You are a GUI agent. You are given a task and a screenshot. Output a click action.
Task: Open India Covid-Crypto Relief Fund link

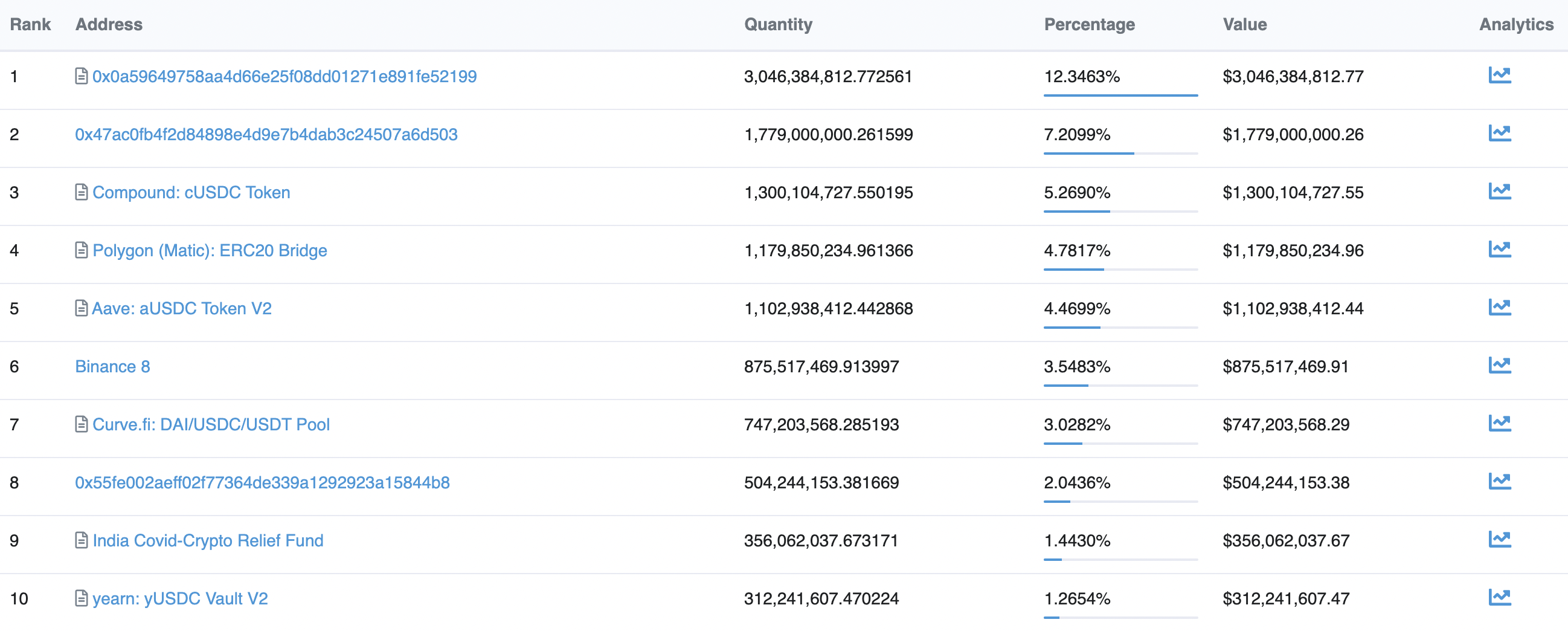tap(208, 542)
